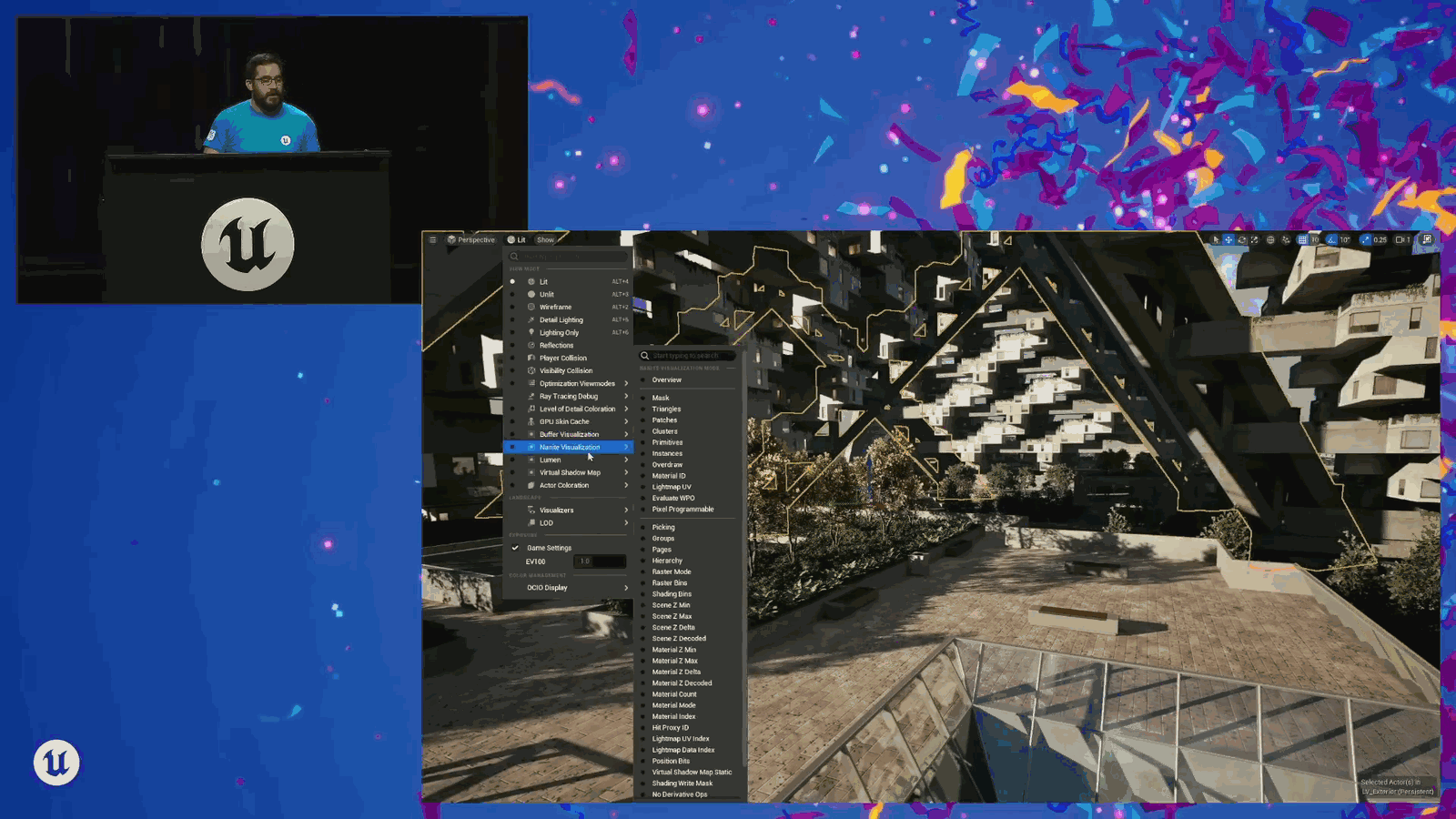Expand Ray Tracing Debug submenu
This screenshot has height=819, width=1456.
point(568,396)
